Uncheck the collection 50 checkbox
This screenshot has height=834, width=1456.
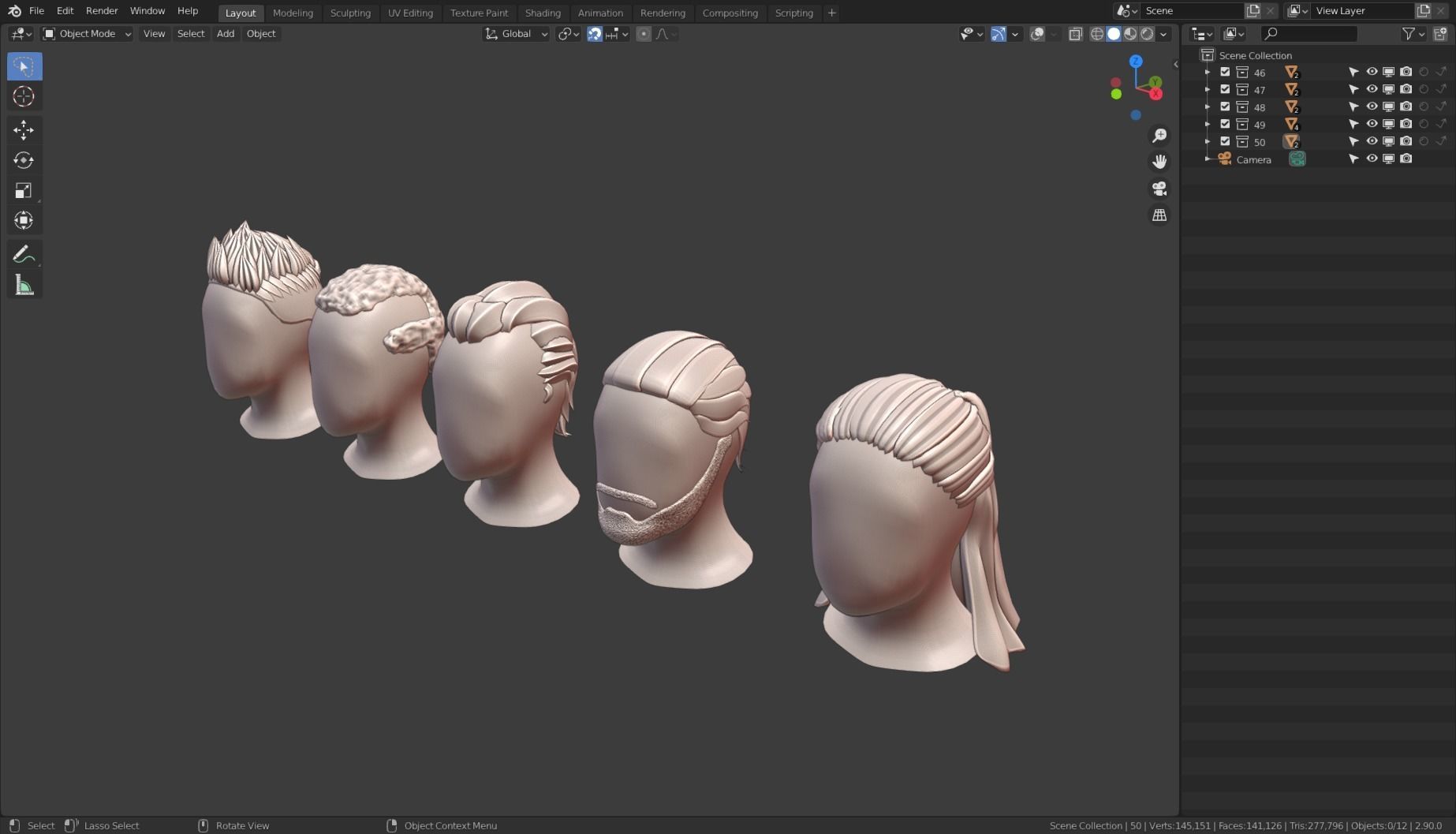(1225, 141)
